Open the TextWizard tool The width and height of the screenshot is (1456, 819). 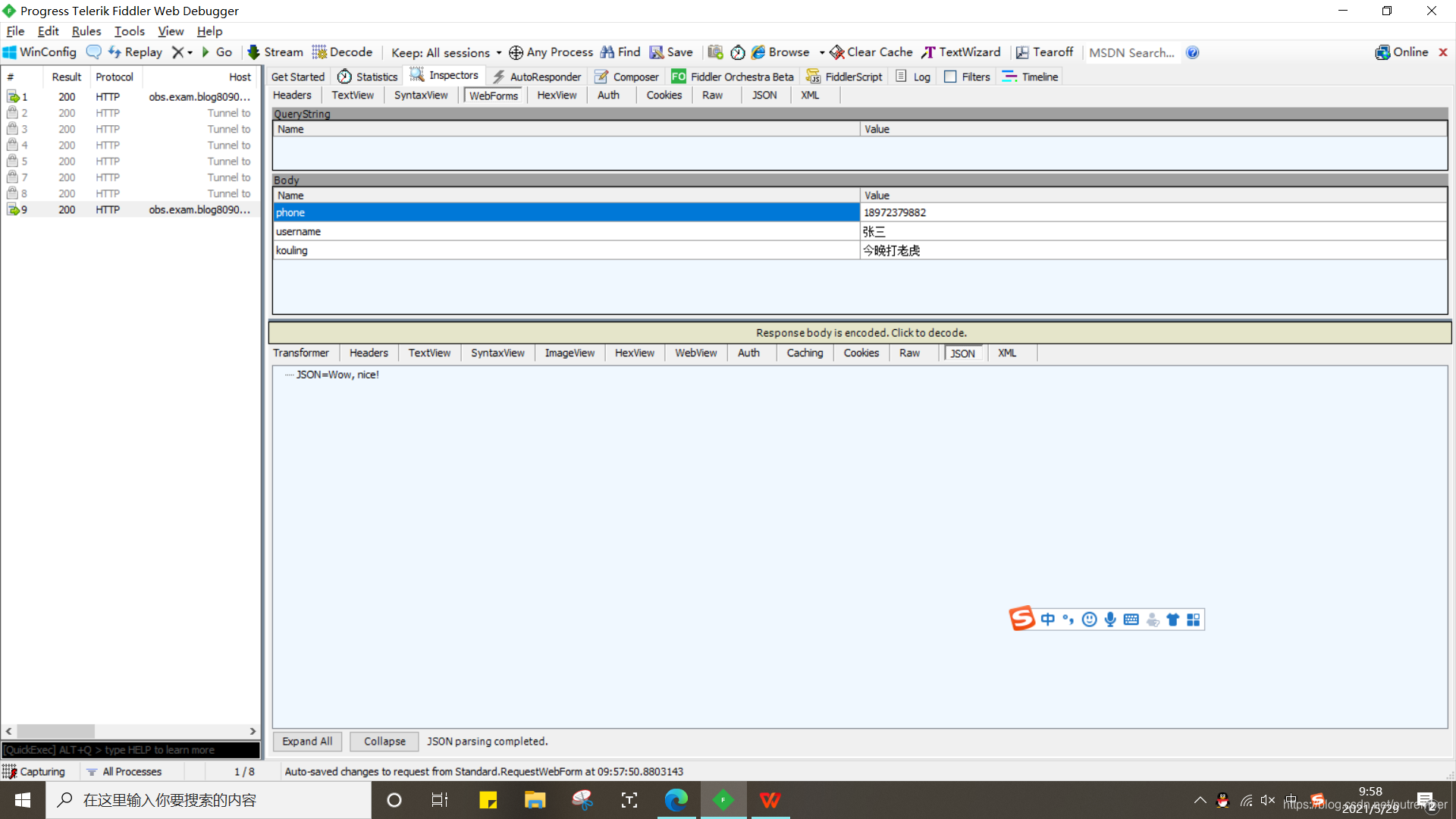(x=961, y=52)
